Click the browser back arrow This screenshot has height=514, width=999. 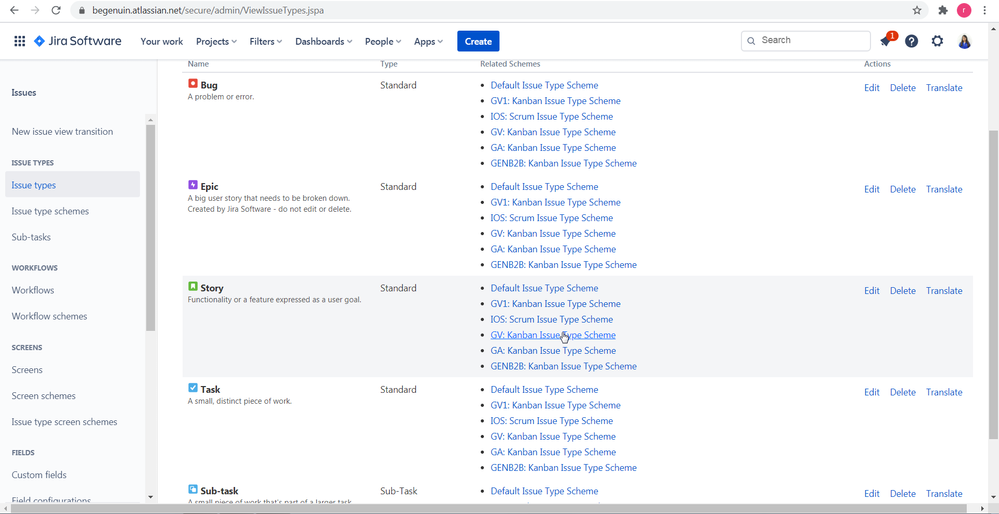(14, 10)
